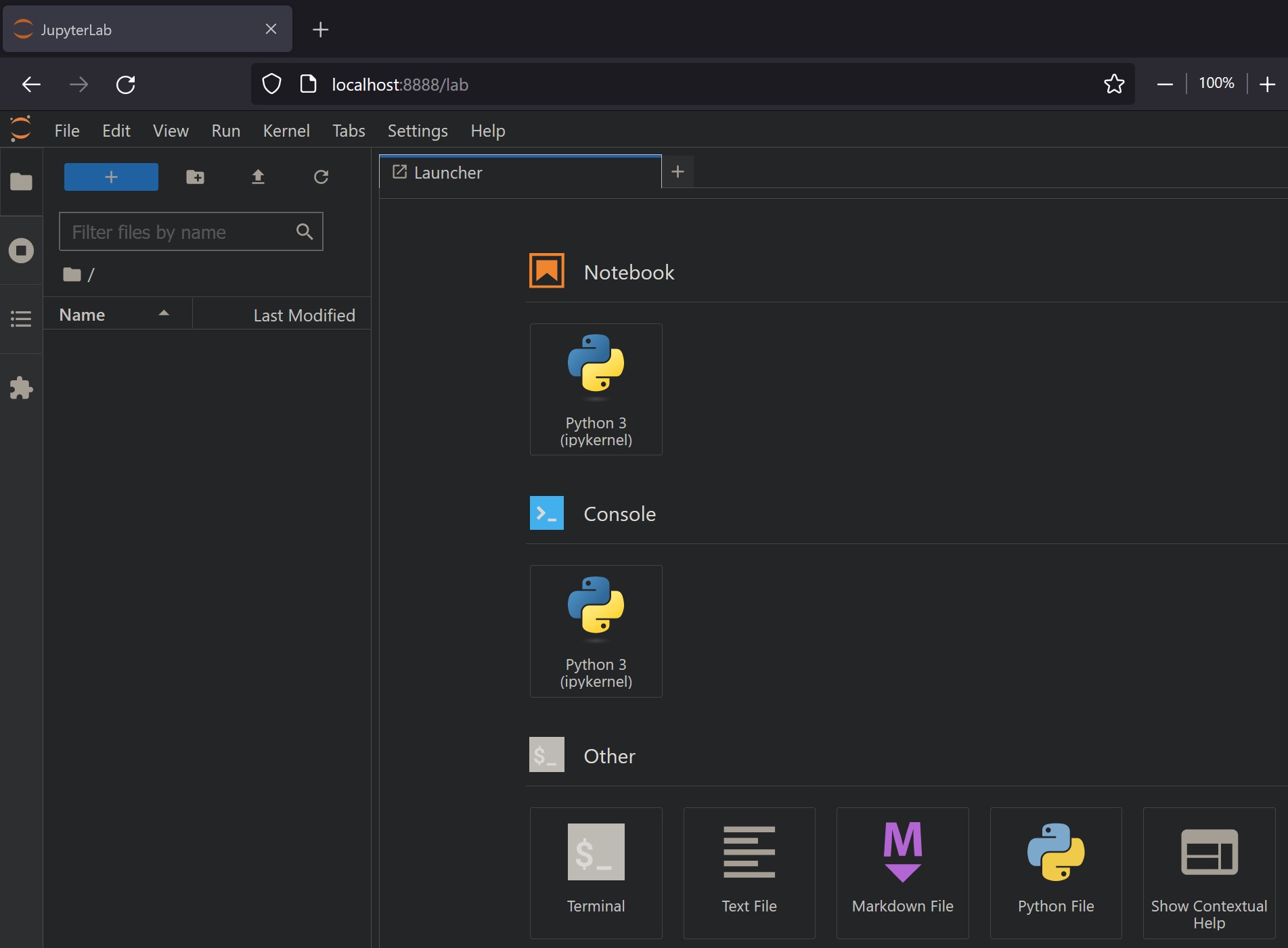Click the root folder breadcrumb icon
Image resolution: width=1288 pixels, height=948 pixels.
tap(72, 274)
